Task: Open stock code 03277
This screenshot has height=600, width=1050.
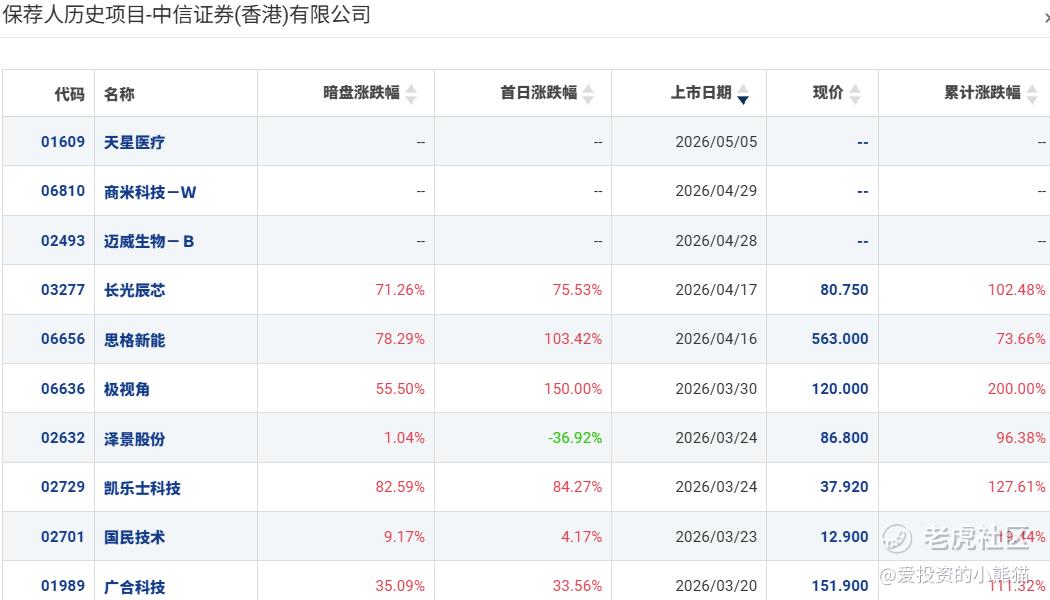Action: point(63,290)
